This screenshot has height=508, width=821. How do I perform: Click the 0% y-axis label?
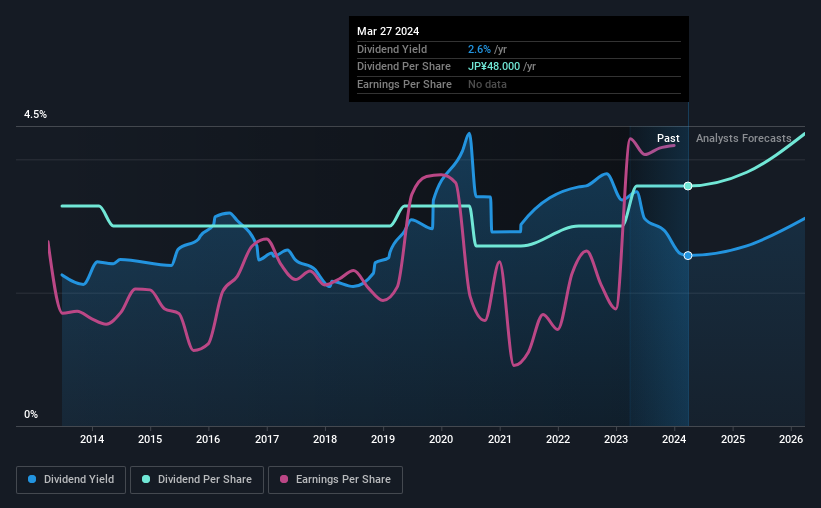click(31, 414)
